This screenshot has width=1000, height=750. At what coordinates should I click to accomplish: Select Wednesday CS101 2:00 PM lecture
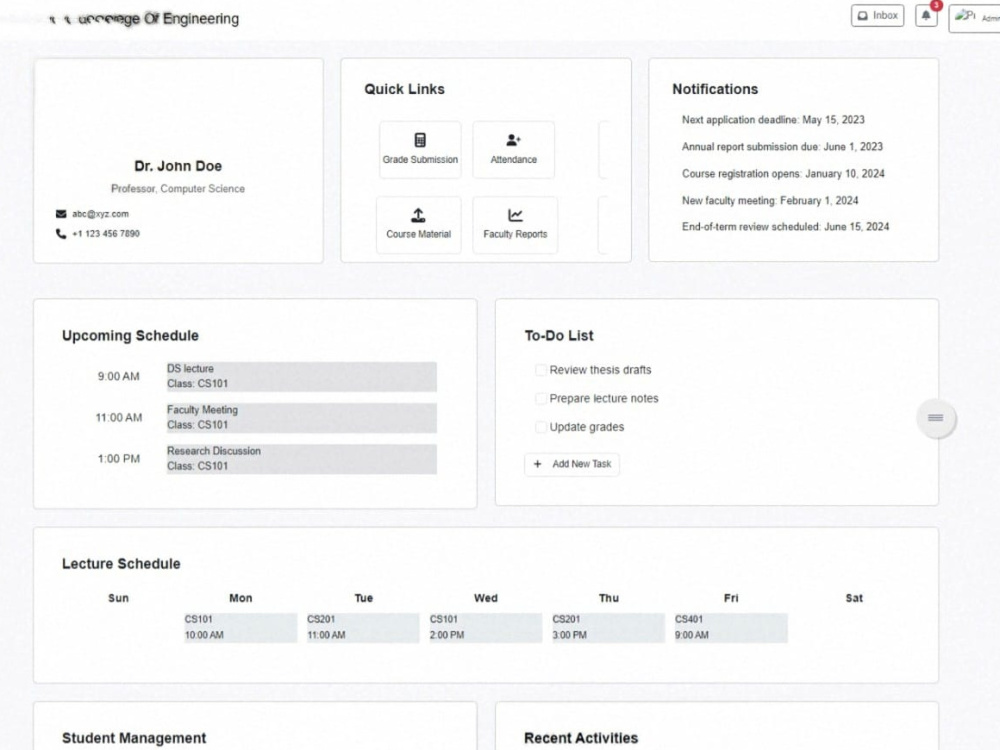click(x=485, y=628)
